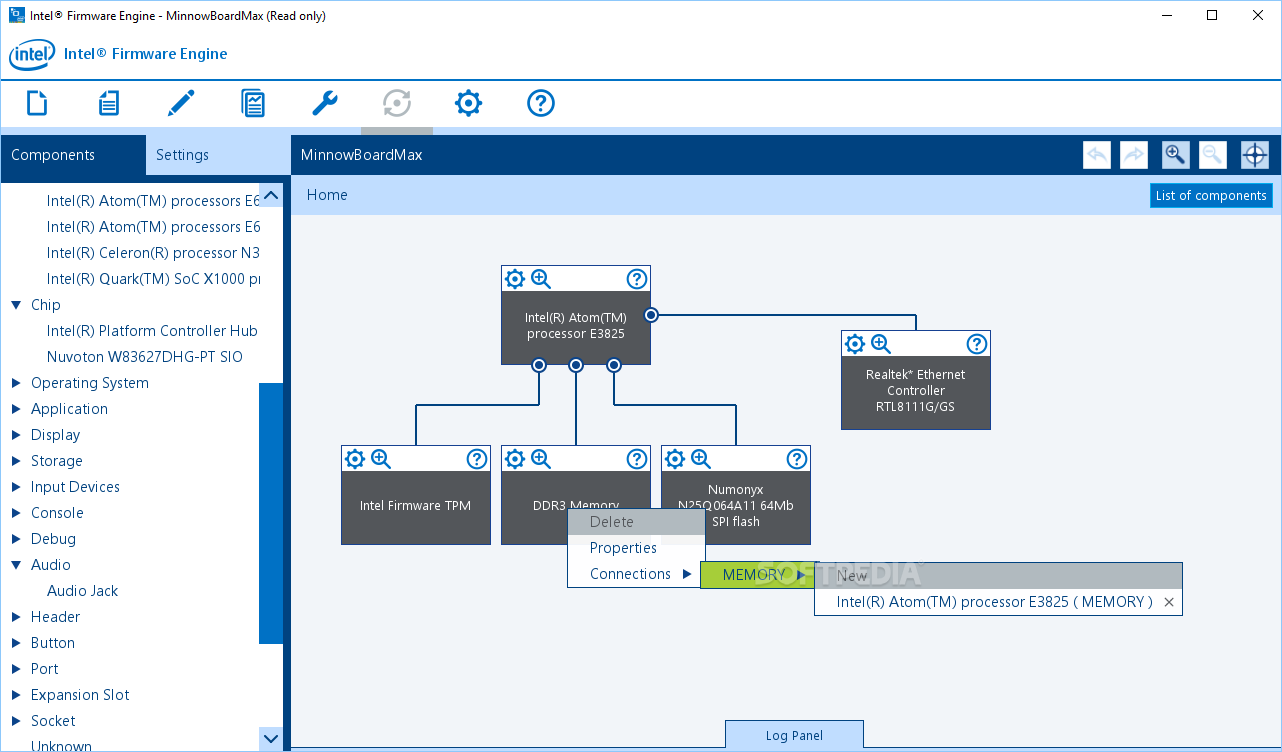Center the diagram with the crosshair icon
Viewport: 1282px width, 752px height.
click(x=1255, y=155)
